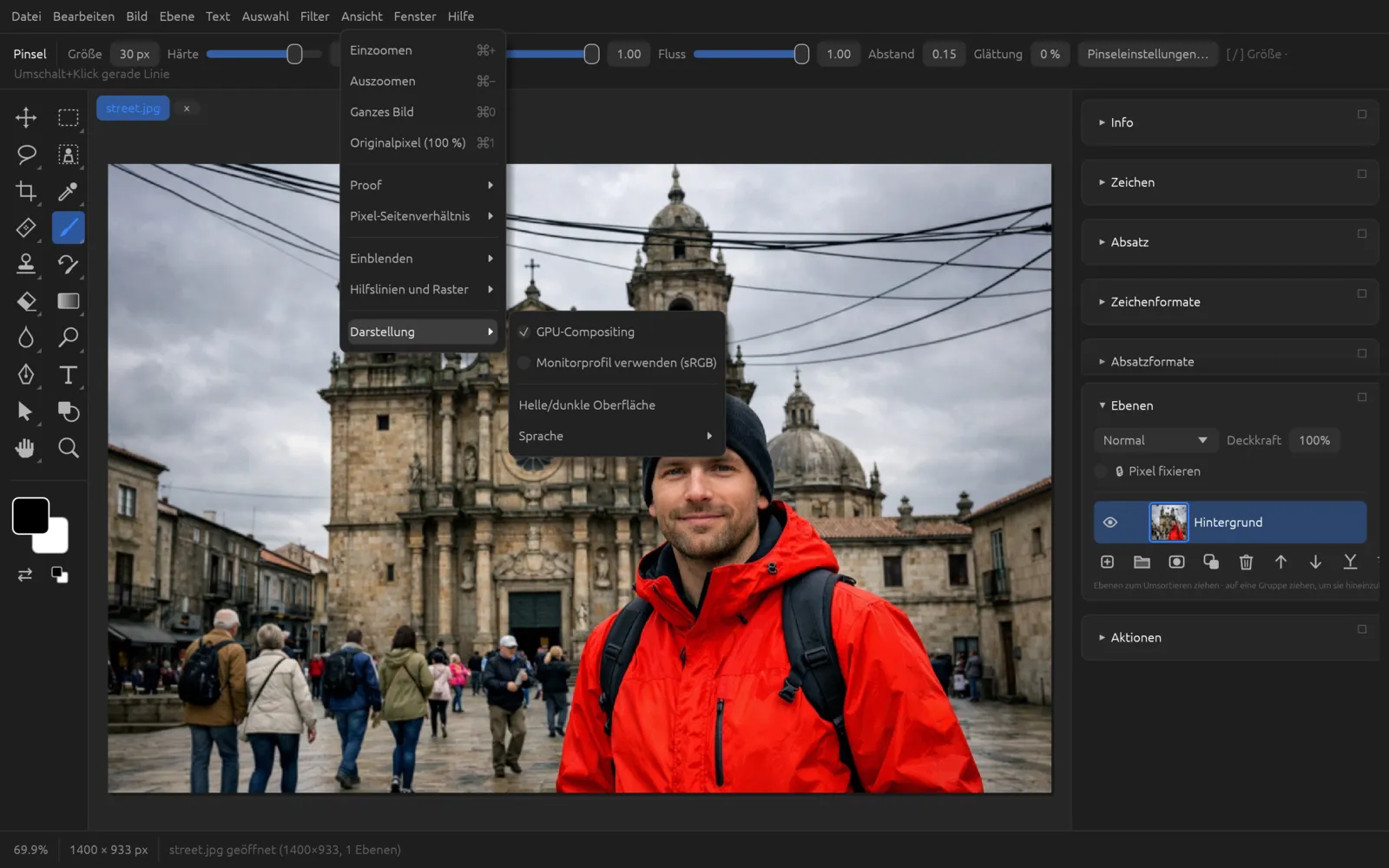
Task: Add a new layer
Action: (1107, 562)
